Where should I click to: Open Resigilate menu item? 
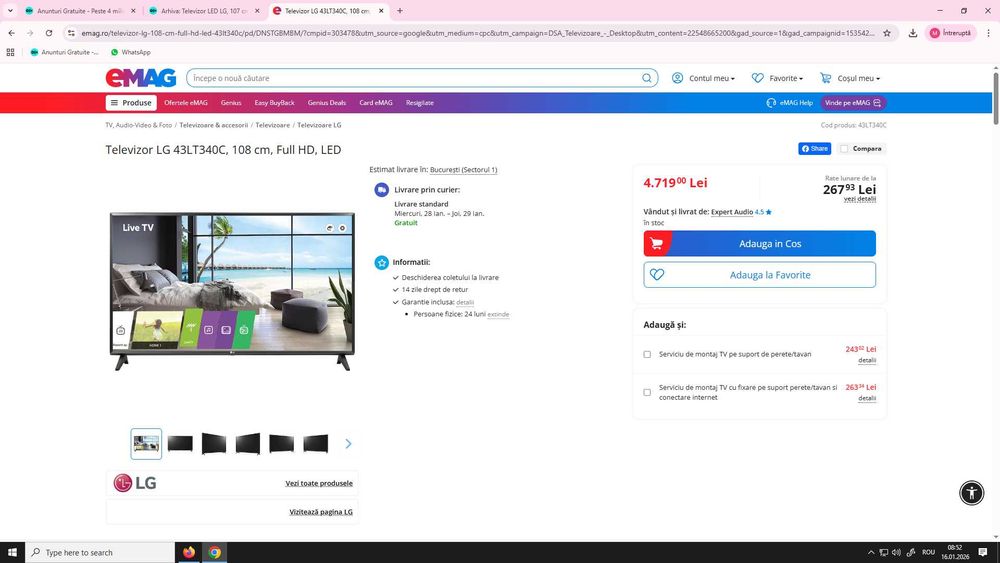[420, 103]
